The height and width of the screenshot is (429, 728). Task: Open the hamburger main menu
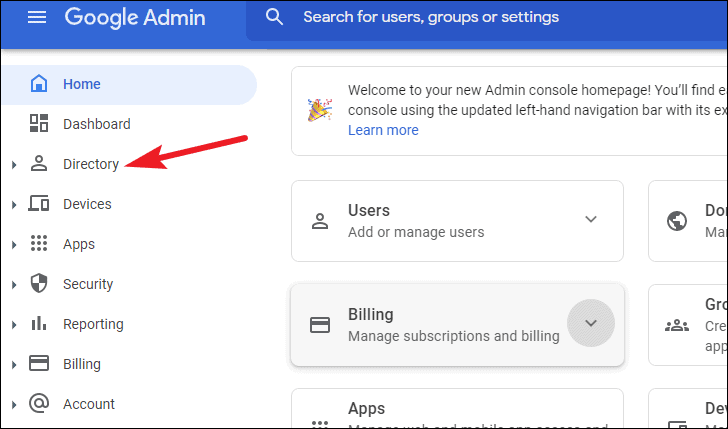pyautogui.click(x=37, y=17)
